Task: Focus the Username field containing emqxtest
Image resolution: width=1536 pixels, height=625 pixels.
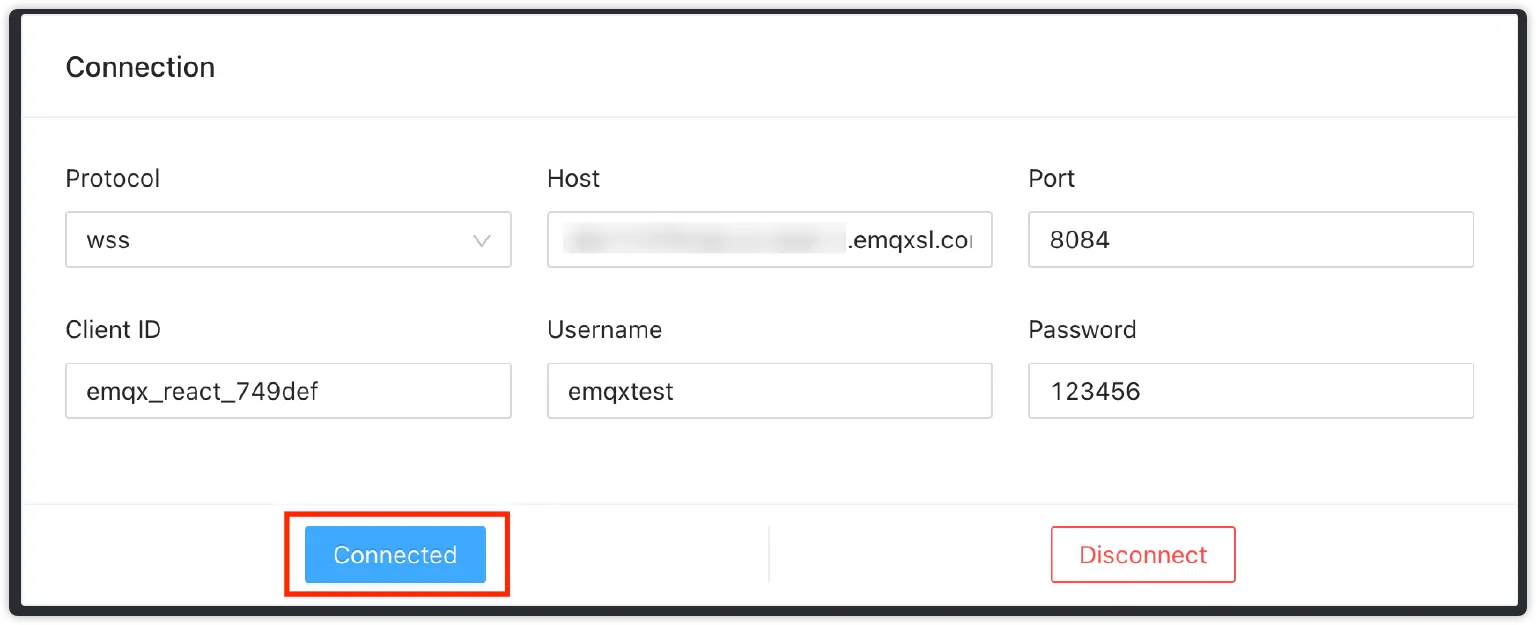Action: click(x=769, y=391)
